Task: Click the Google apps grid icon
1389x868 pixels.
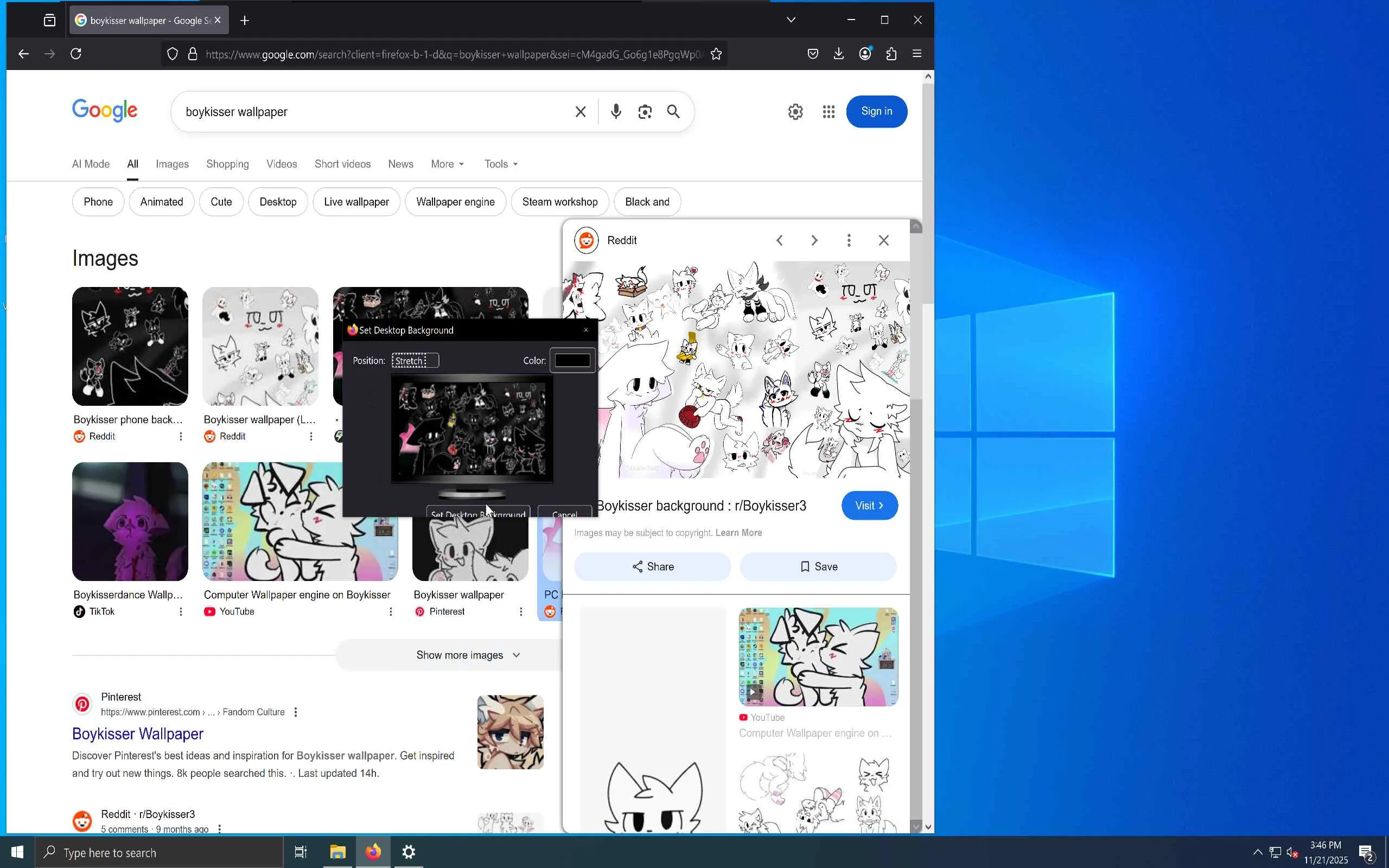Action: coord(828,111)
